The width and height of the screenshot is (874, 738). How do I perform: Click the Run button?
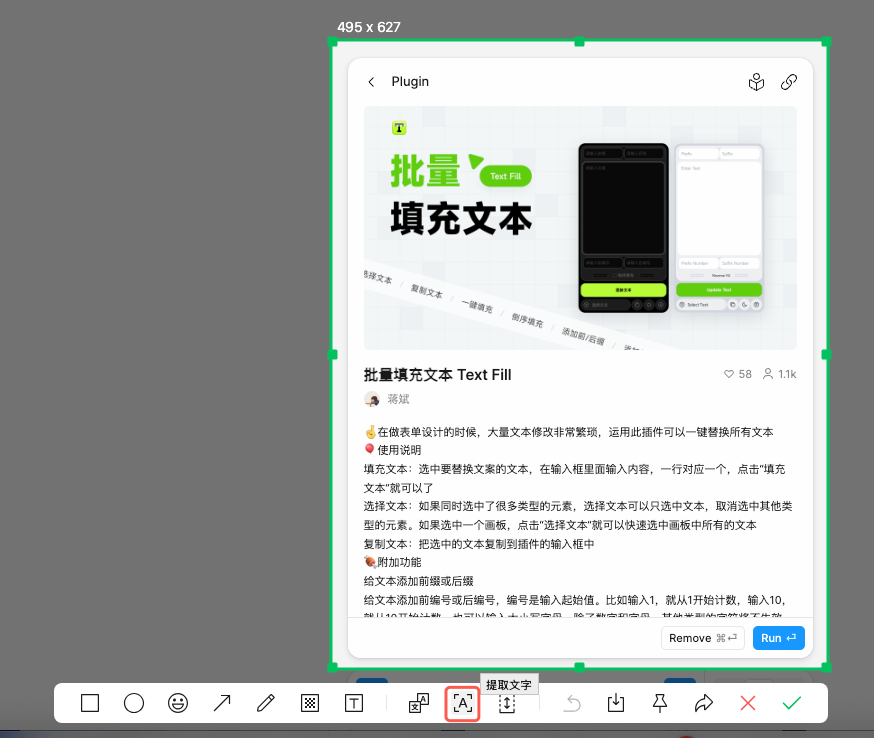779,638
